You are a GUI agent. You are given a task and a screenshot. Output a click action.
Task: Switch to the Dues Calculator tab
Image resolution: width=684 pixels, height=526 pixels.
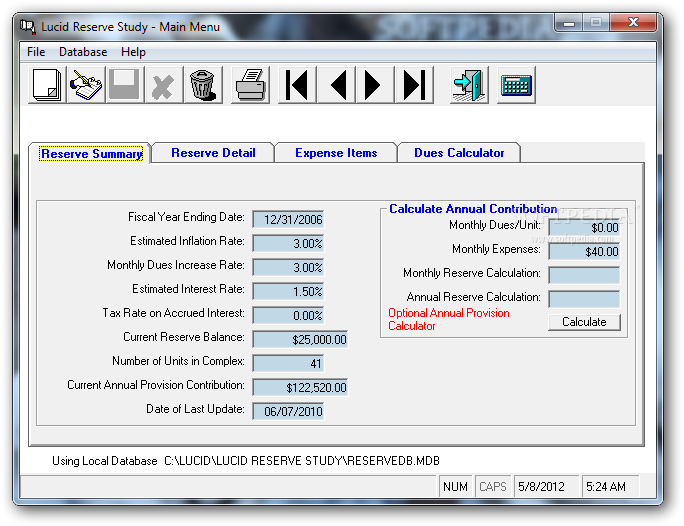(x=459, y=153)
